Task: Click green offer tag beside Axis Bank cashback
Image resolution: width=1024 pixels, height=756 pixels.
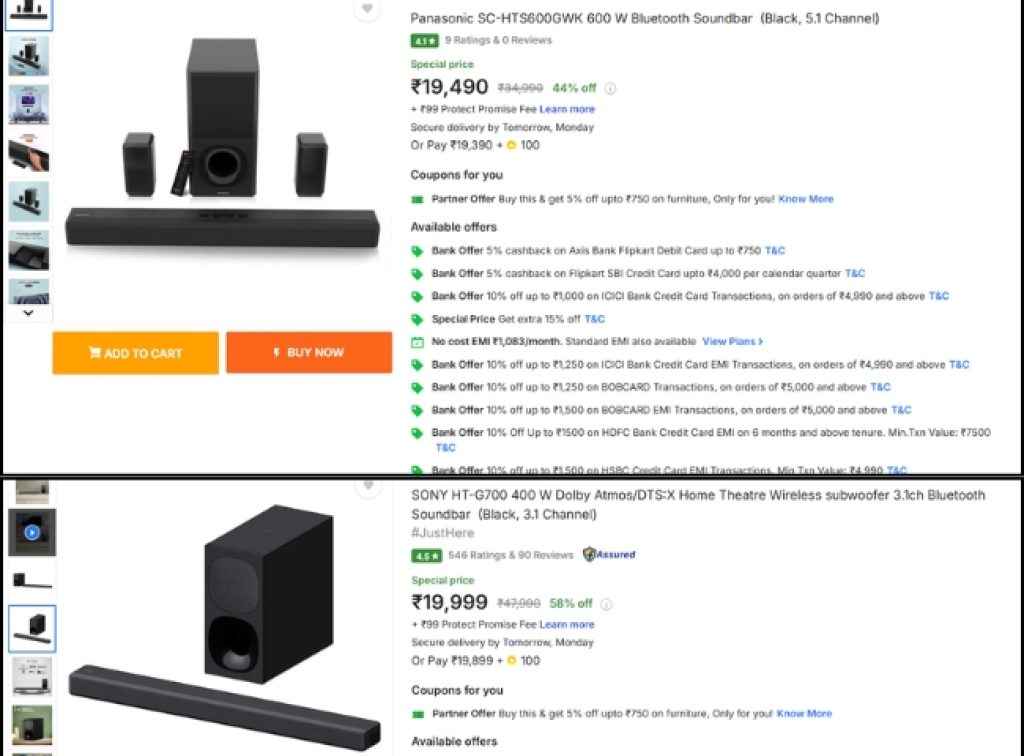Action: coord(415,250)
